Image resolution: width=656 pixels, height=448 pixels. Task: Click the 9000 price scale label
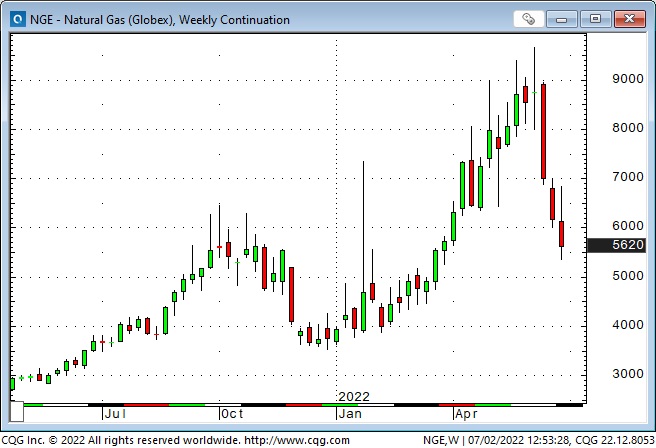point(628,79)
